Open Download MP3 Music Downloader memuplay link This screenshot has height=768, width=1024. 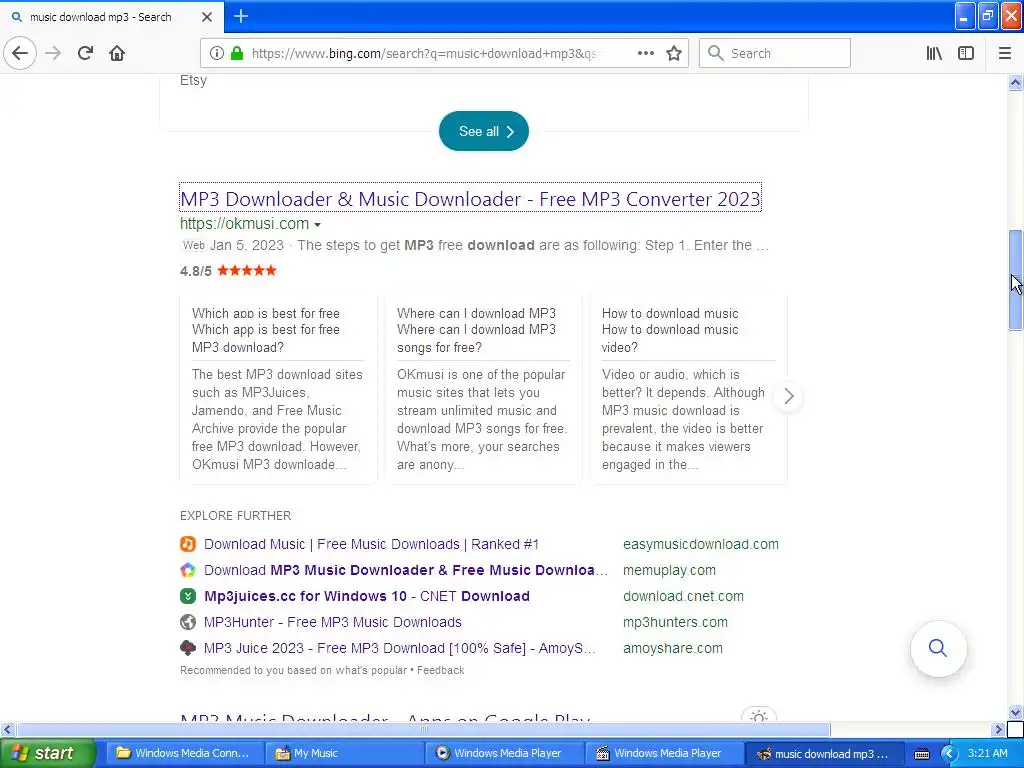click(x=405, y=570)
